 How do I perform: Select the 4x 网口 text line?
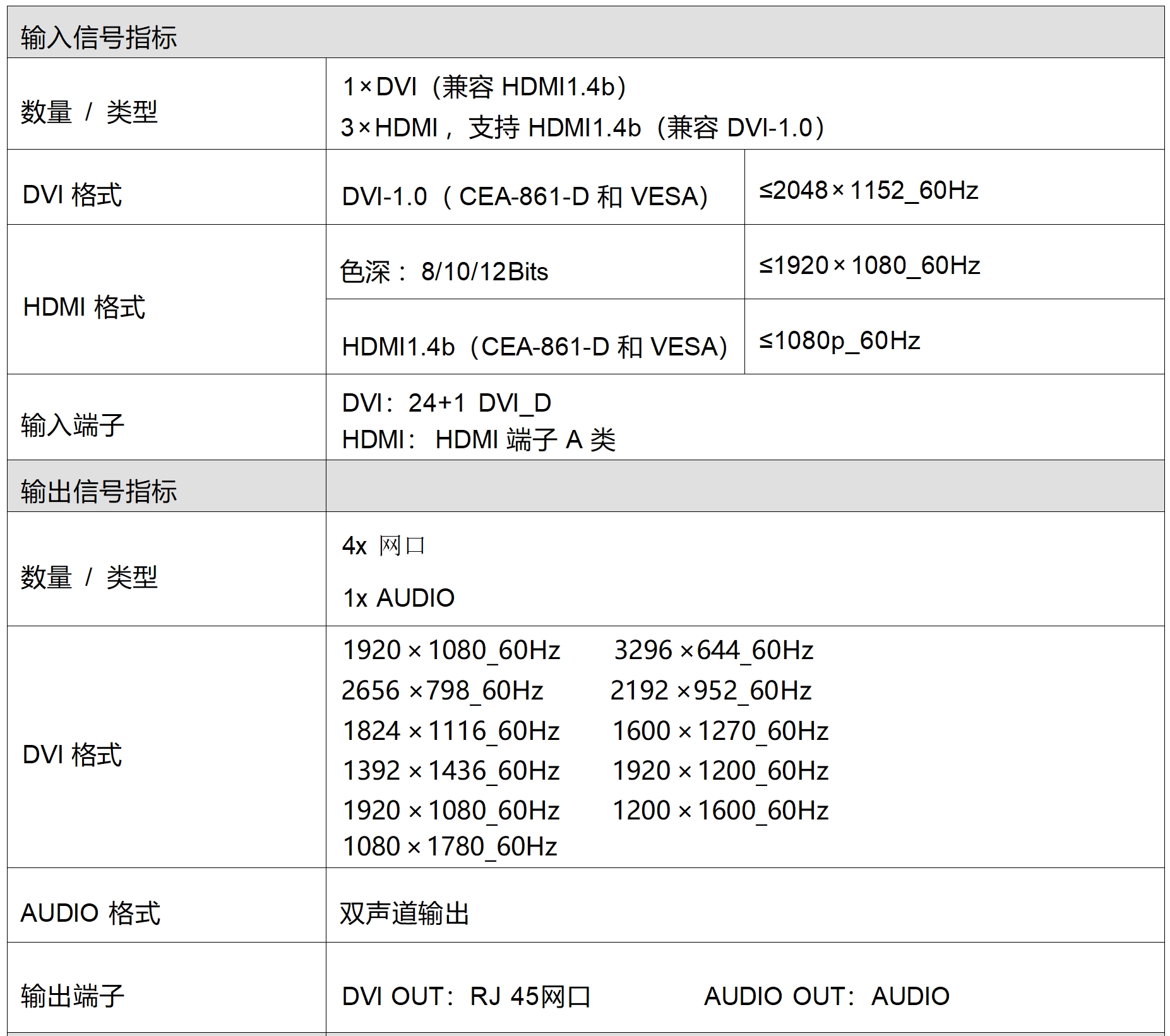click(384, 545)
